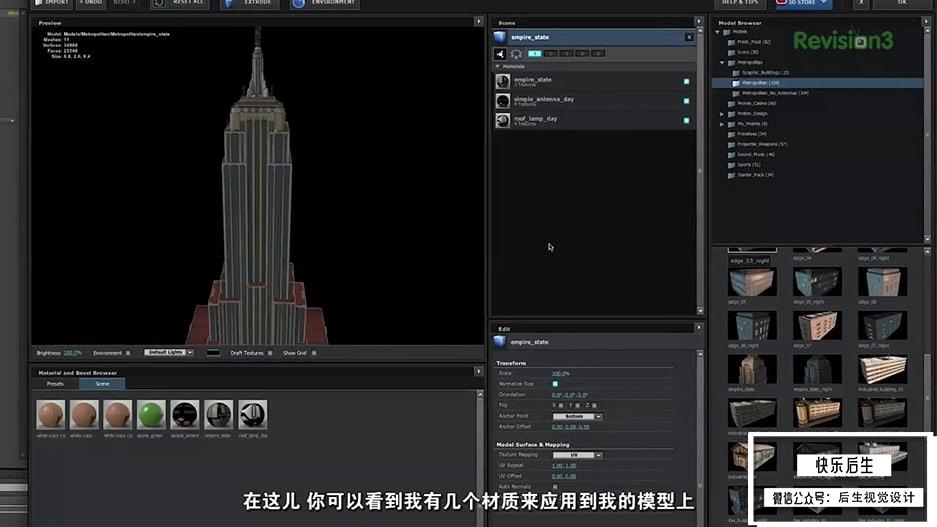This screenshot has width=937, height=527.
Task: Pick the second white clay material sphere
Action: (x=84, y=415)
